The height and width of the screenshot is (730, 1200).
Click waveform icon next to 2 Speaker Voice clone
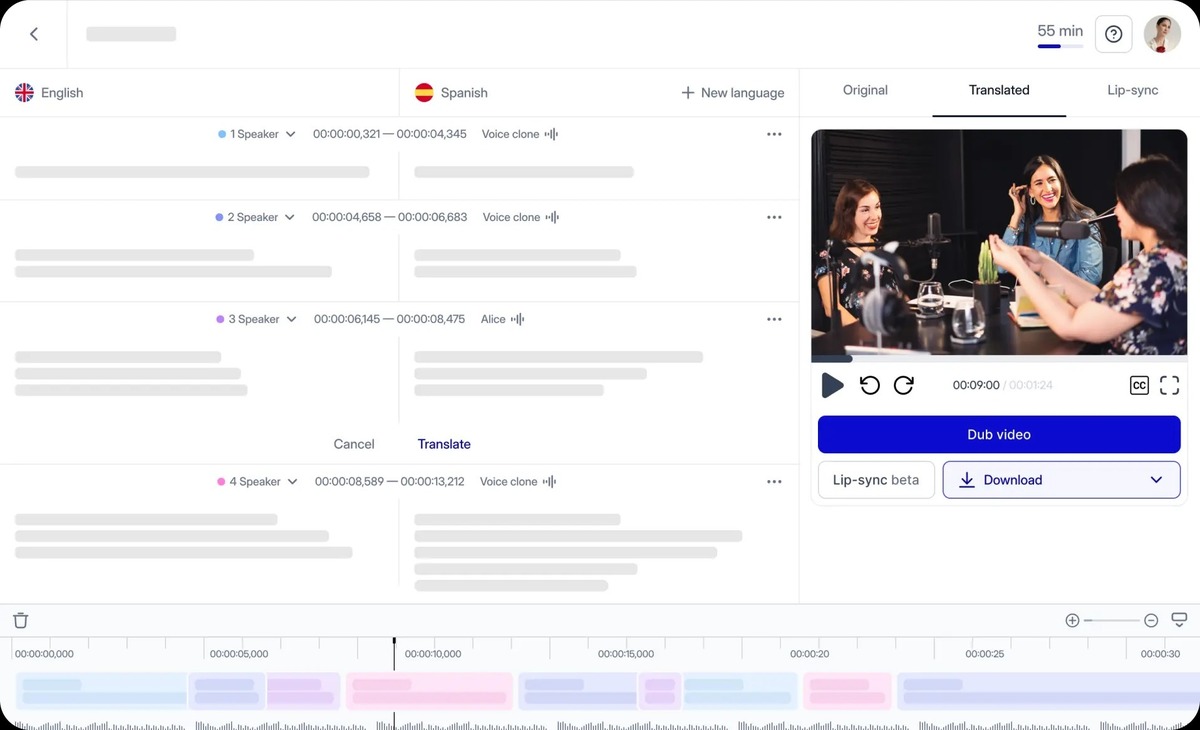point(552,217)
